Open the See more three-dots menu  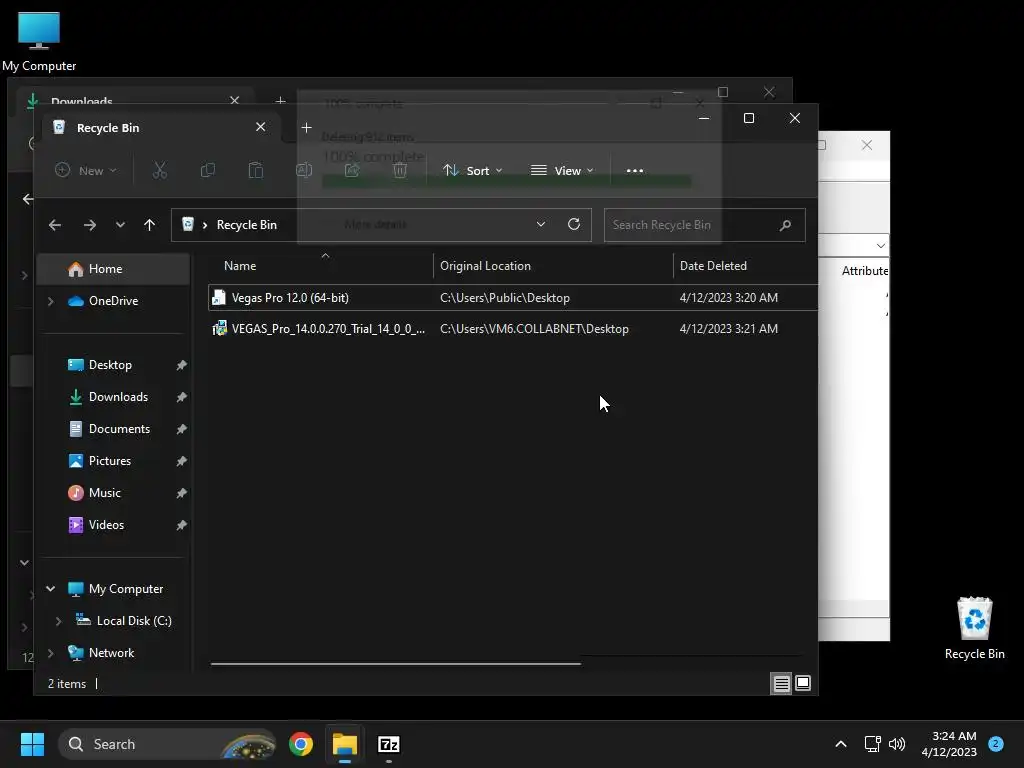coord(635,170)
